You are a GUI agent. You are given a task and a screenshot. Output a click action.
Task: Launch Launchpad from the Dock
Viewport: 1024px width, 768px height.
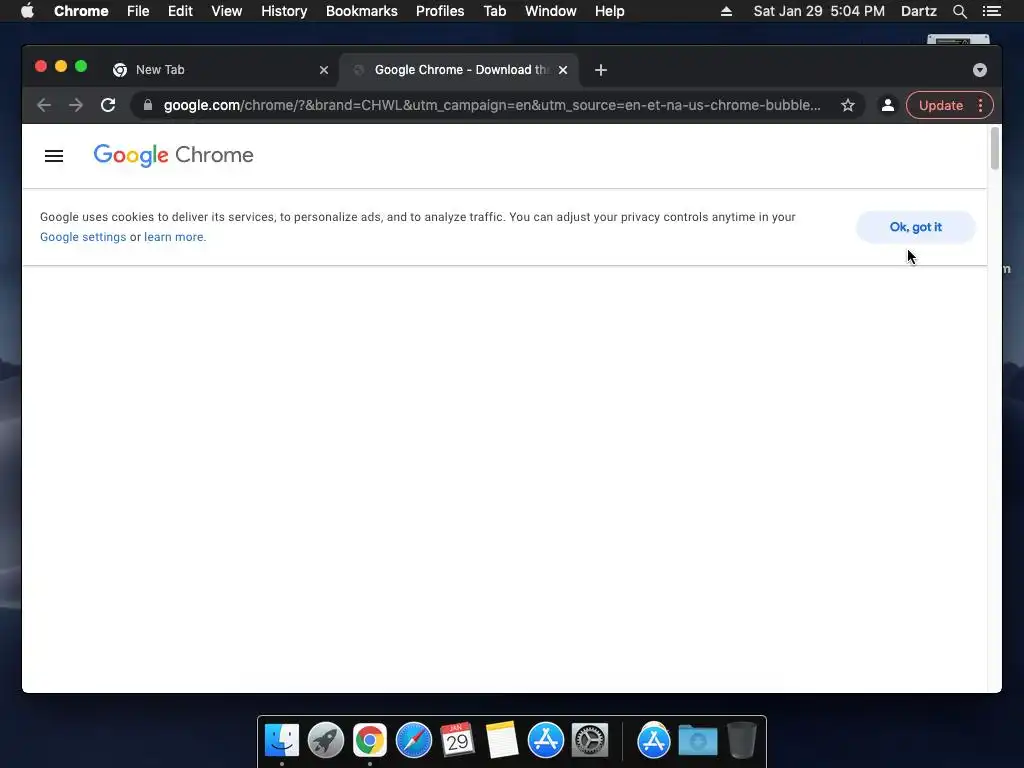[x=325, y=740]
